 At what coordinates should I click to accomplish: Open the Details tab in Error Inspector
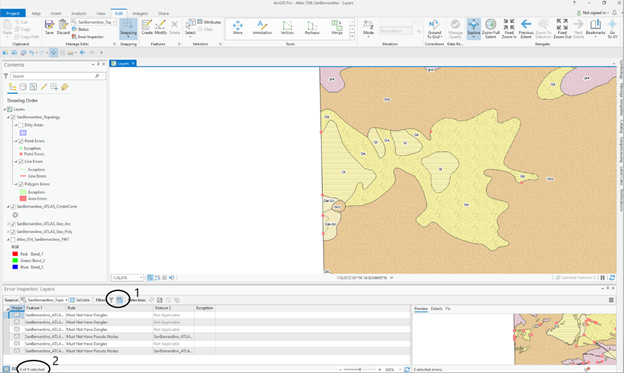click(x=437, y=309)
